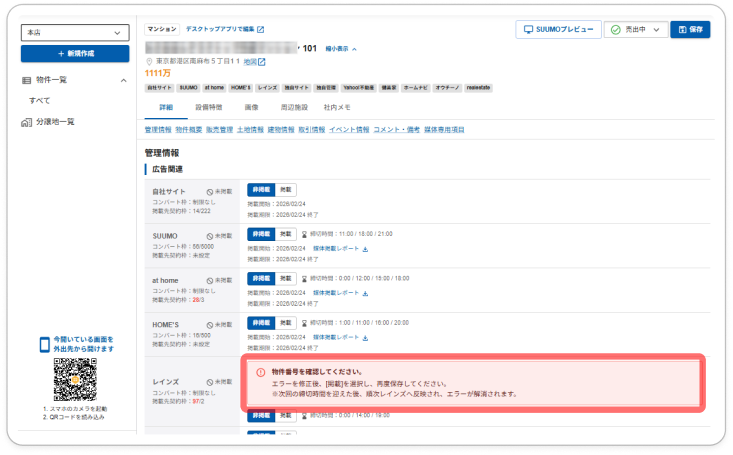
Task: Download the HOME'S 媒体掲載レポート via download icon
Action: click(x=366, y=338)
